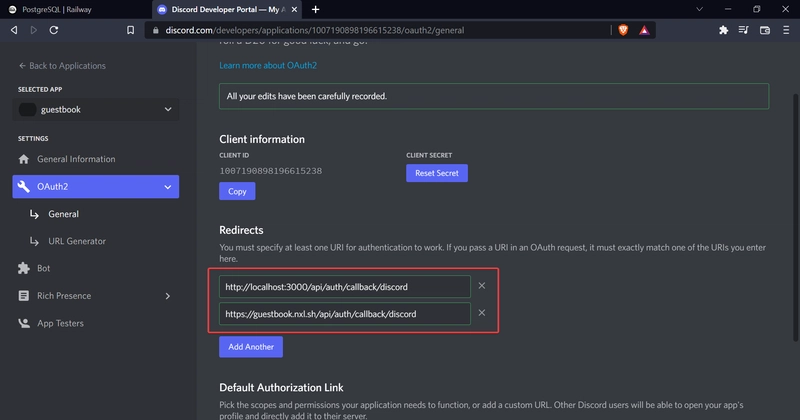Click the page vertical scrollbar
800x420 pixels.
(x=795, y=217)
